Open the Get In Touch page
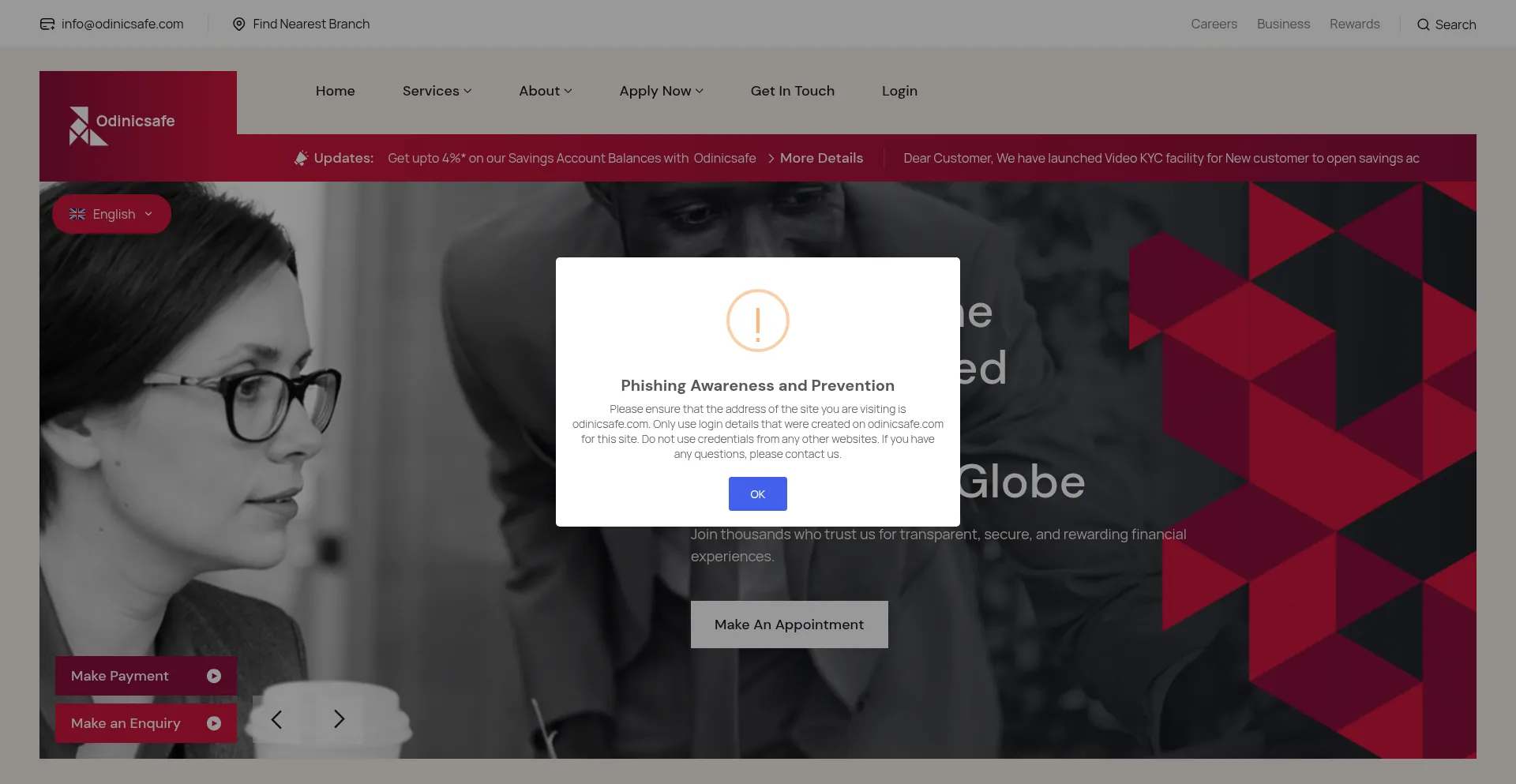1516x784 pixels. 793,91
